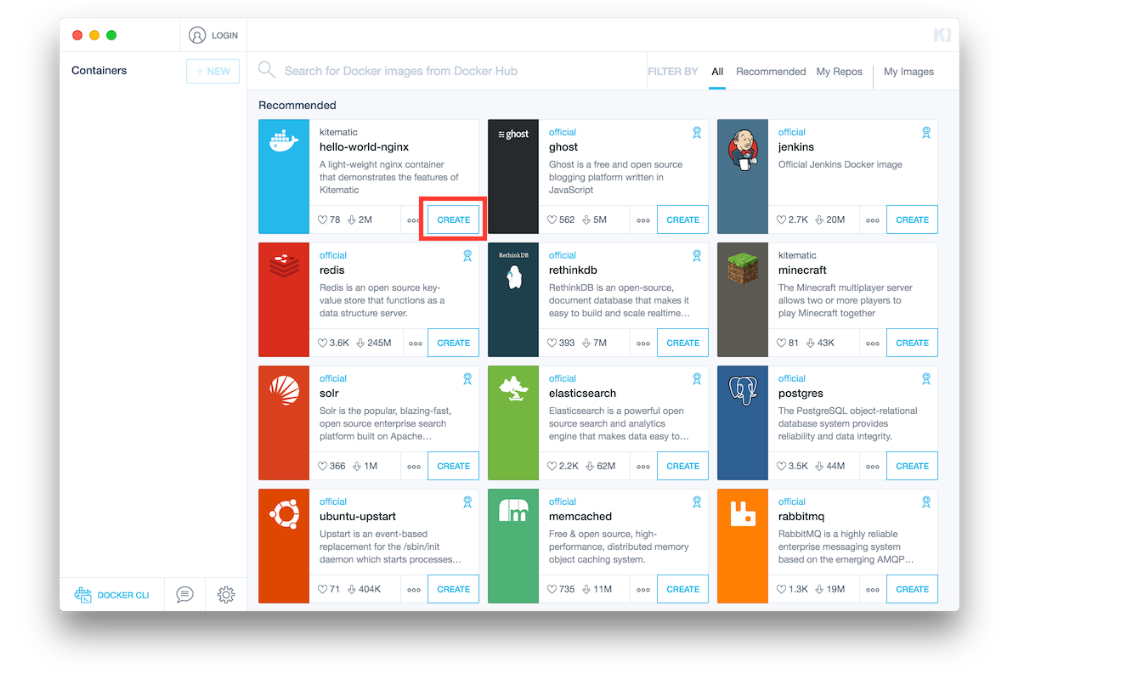The image size is (1128, 677).
Task: Open more options ellipsis for solr
Action: pos(414,466)
